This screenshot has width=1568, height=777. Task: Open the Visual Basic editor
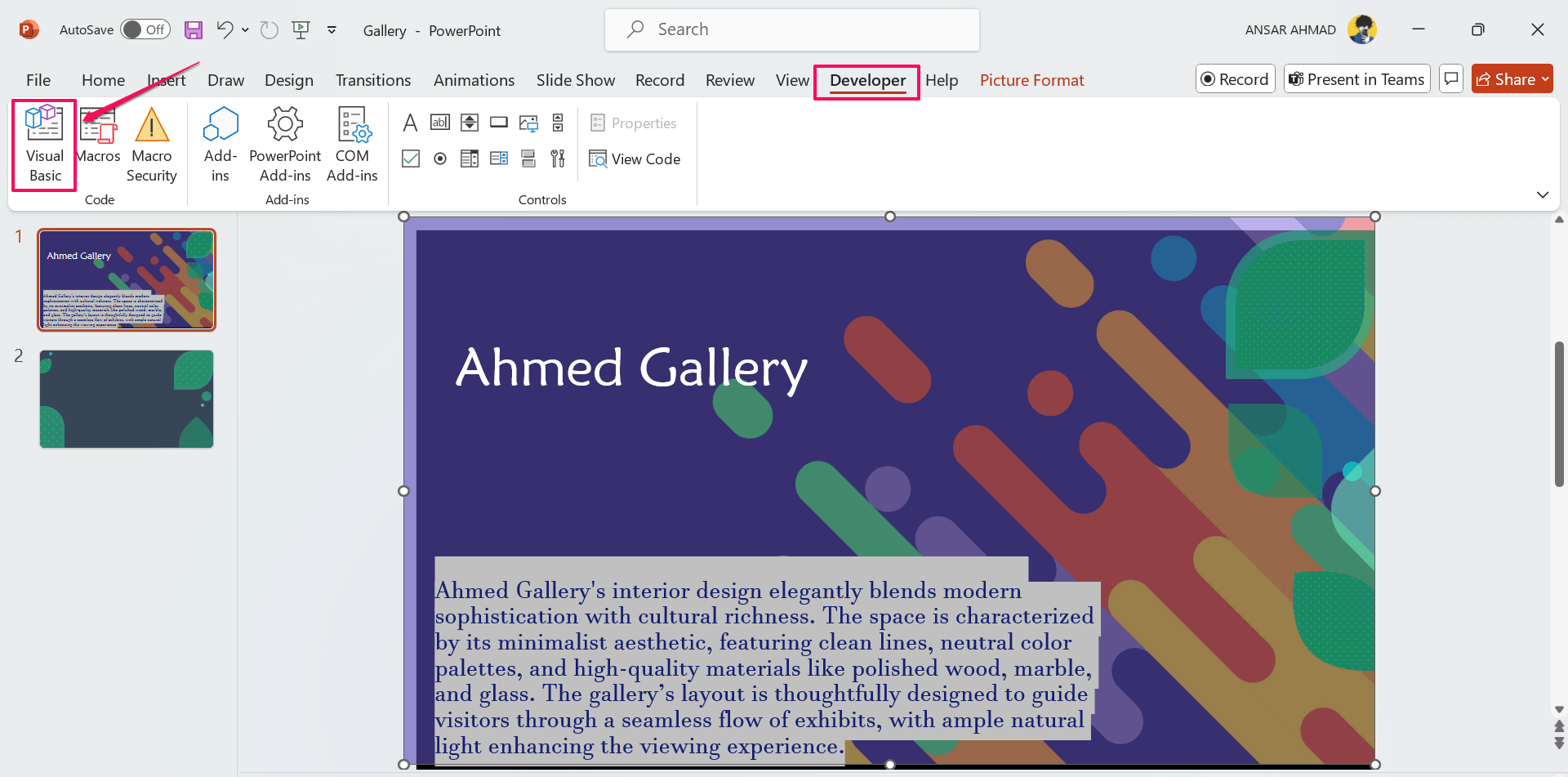pyautogui.click(x=44, y=145)
